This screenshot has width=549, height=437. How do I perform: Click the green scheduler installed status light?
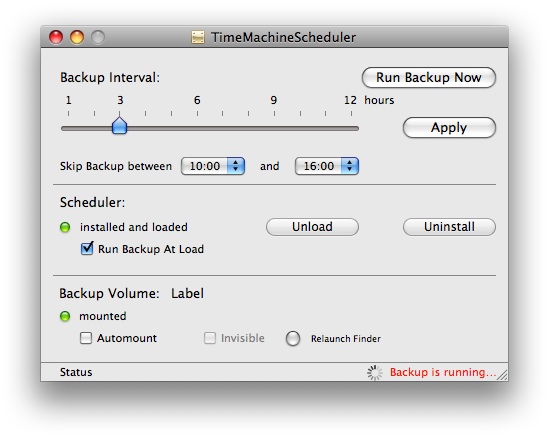(65, 227)
